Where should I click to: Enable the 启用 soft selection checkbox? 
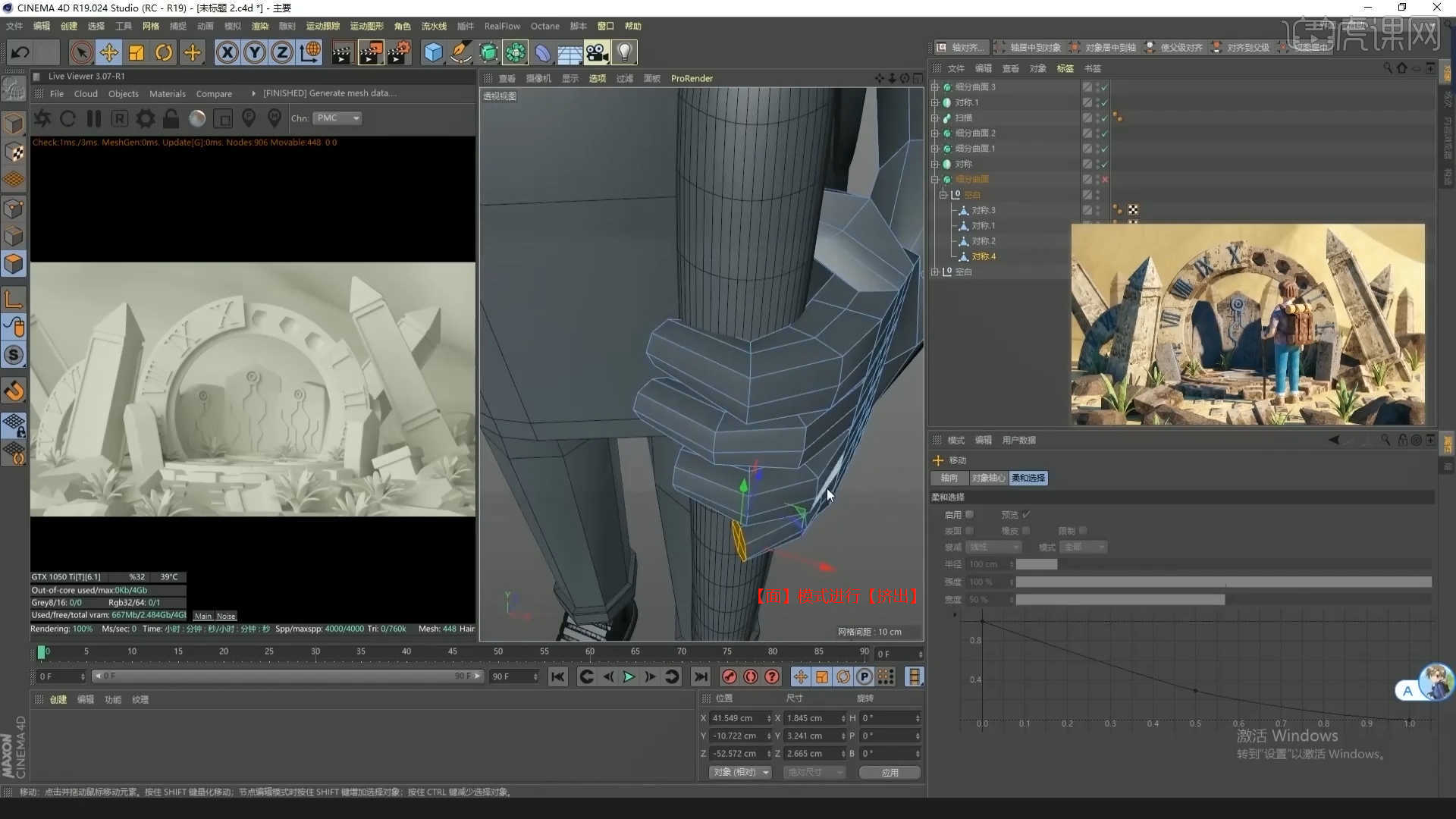click(969, 515)
